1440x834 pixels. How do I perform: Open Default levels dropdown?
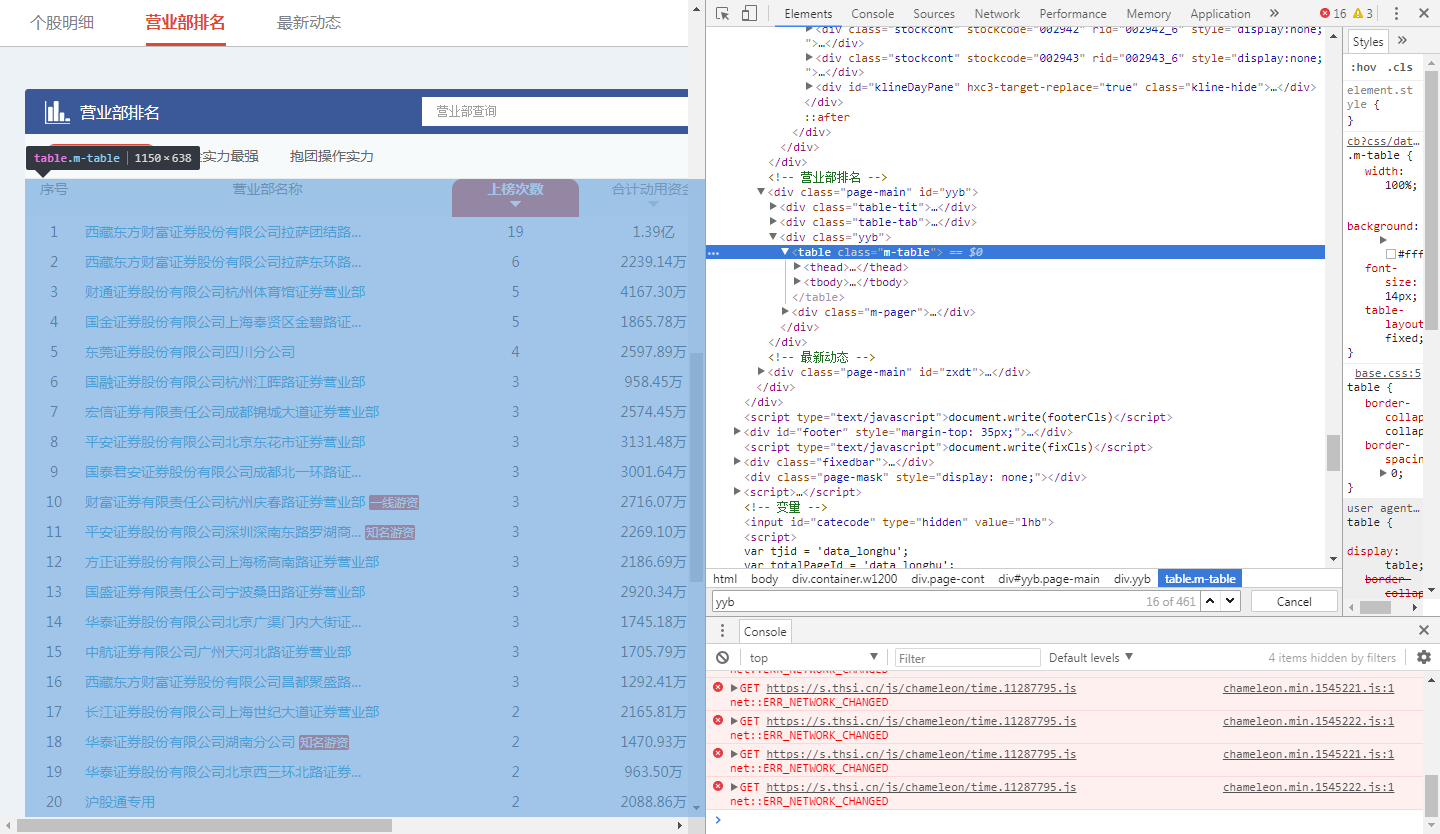pyautogui.click(x=1090, y=657)
